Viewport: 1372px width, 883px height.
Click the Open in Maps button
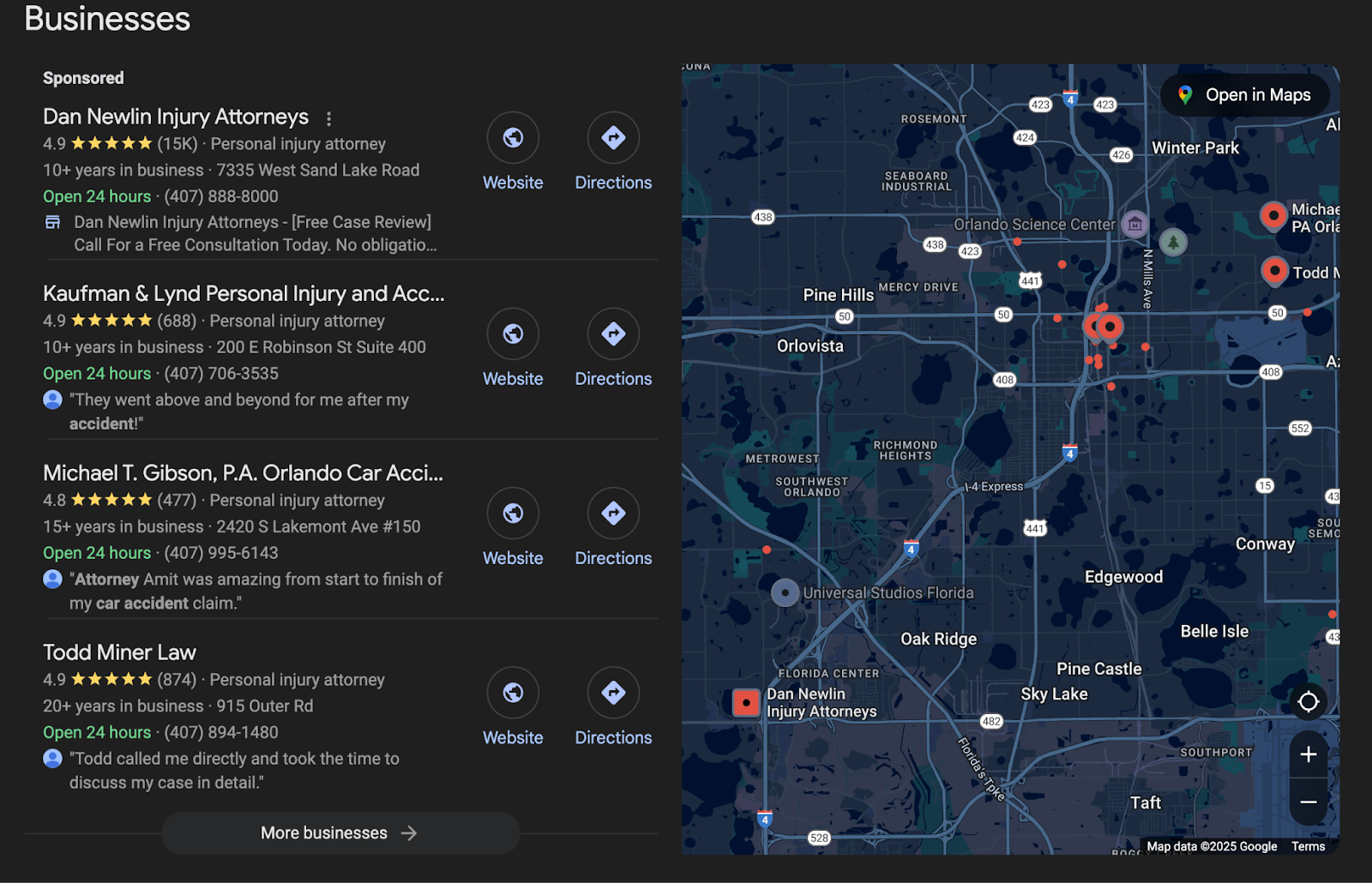1244,95
